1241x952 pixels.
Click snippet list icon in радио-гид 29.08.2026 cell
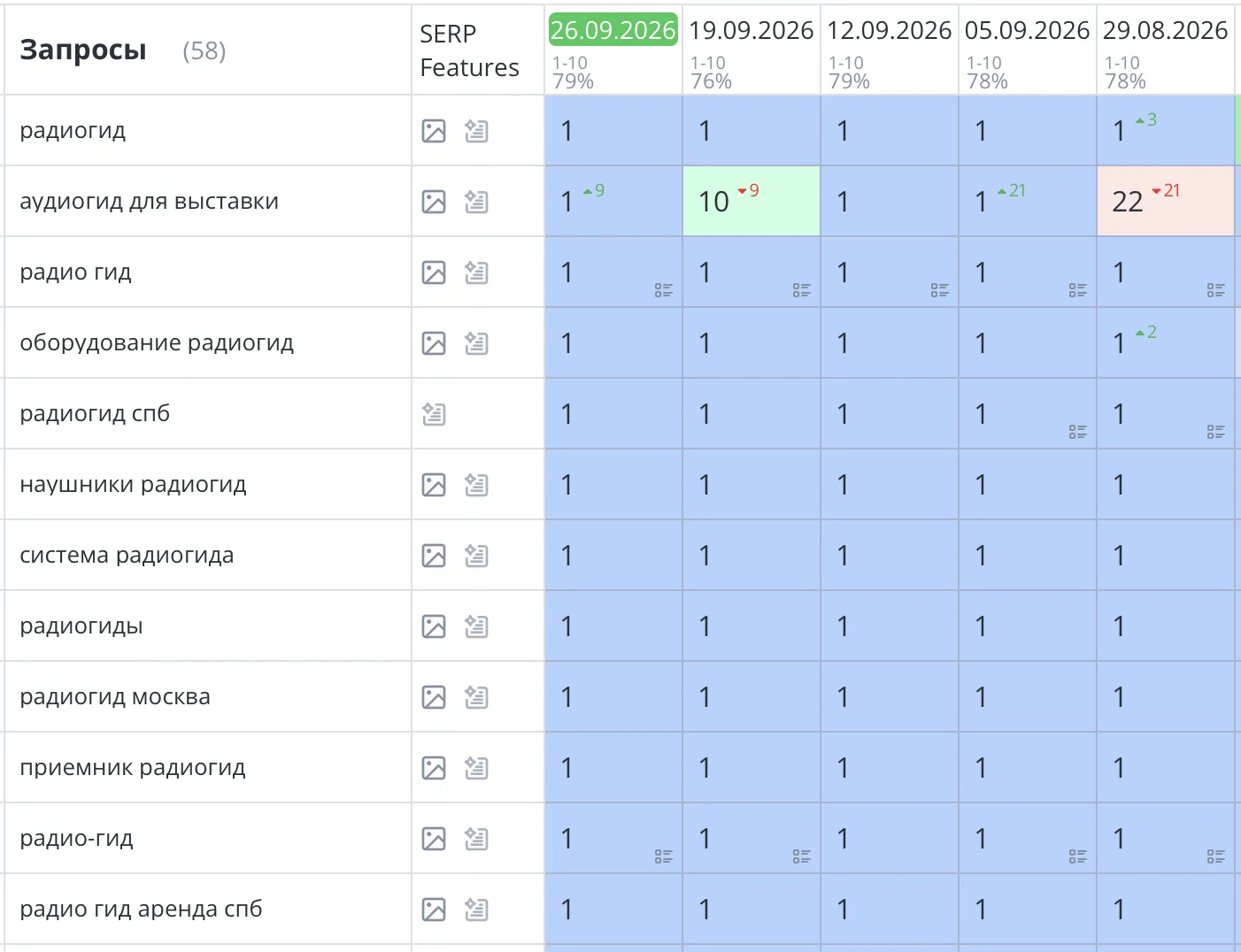click(1216, 856)
